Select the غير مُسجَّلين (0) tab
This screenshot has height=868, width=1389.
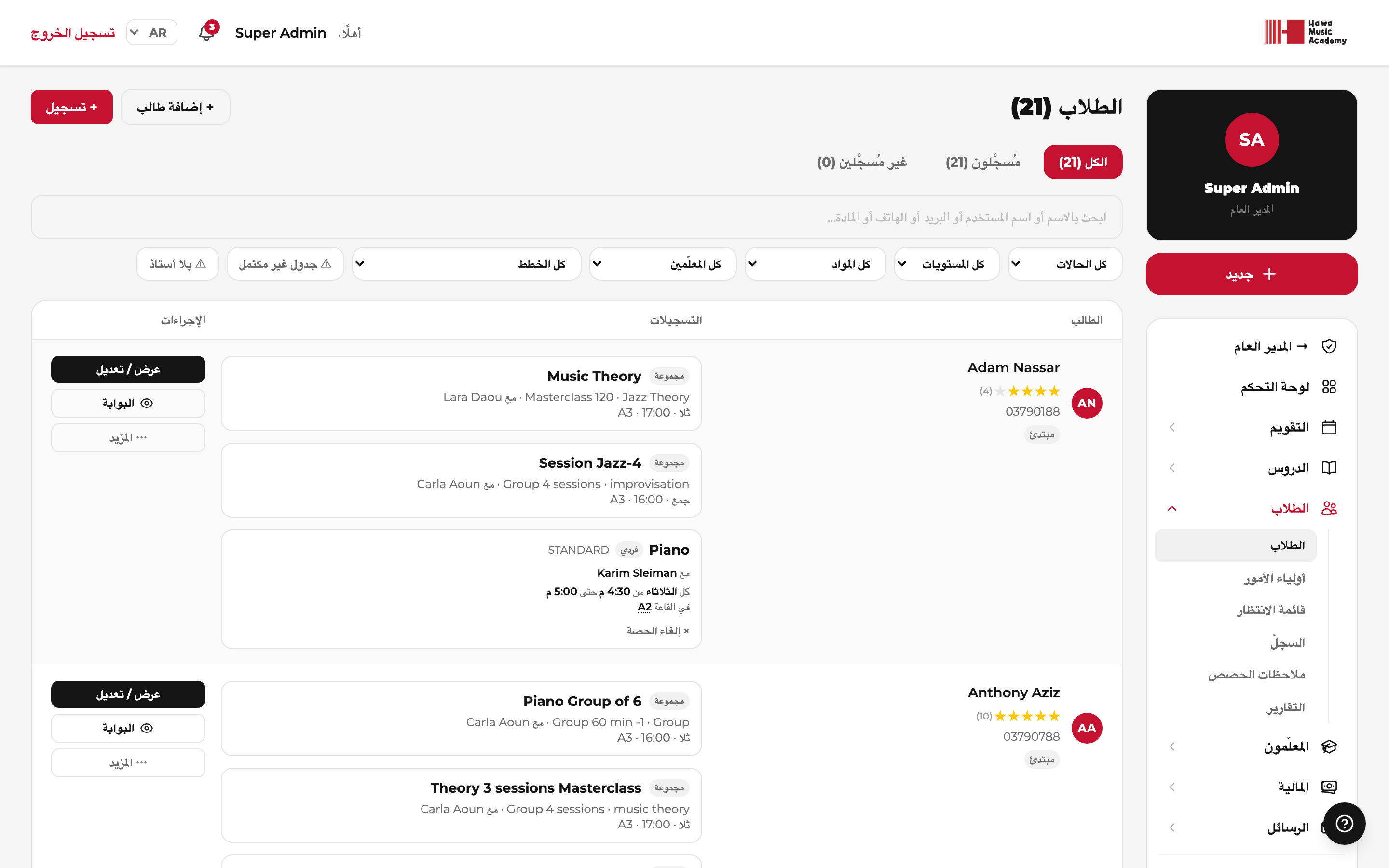click(x=861, y=162)
